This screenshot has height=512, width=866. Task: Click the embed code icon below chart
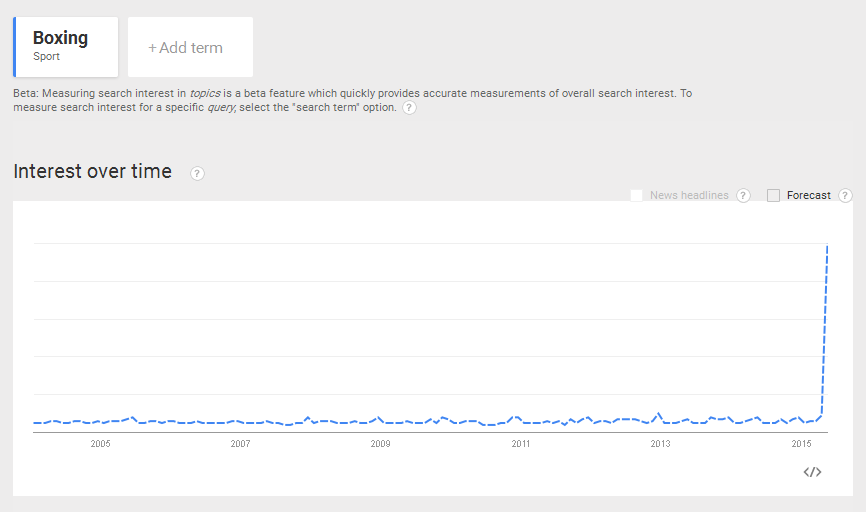pos(812,472)
